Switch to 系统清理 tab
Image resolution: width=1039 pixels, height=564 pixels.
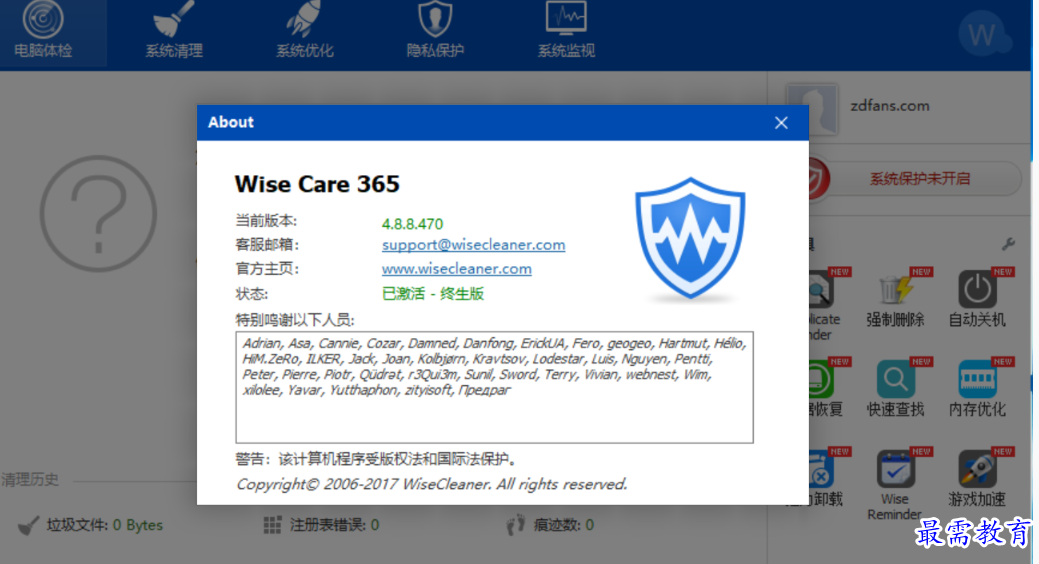[x=174, y=32]
